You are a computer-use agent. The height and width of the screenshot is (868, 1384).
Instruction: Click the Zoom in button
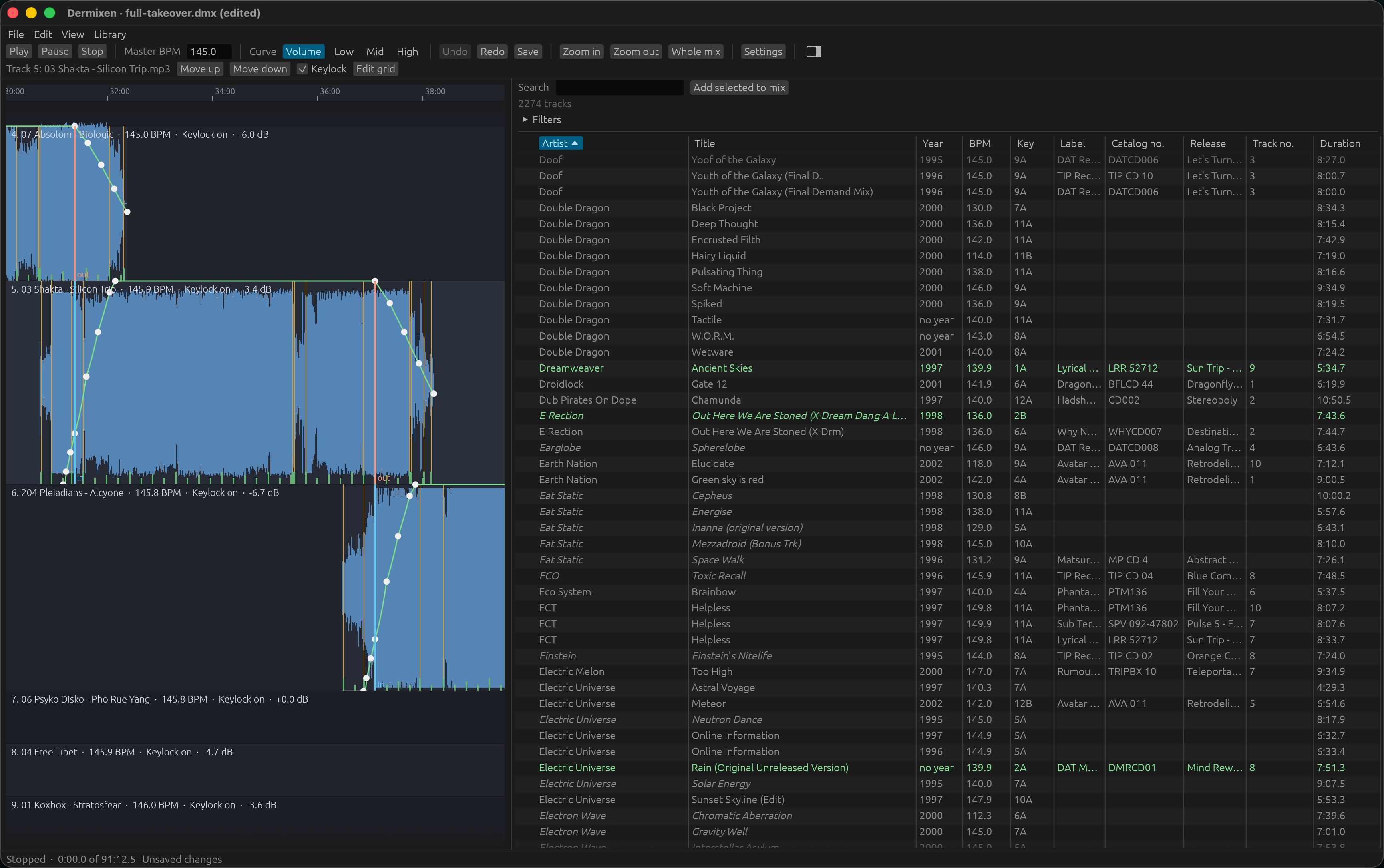pos(581,52)
